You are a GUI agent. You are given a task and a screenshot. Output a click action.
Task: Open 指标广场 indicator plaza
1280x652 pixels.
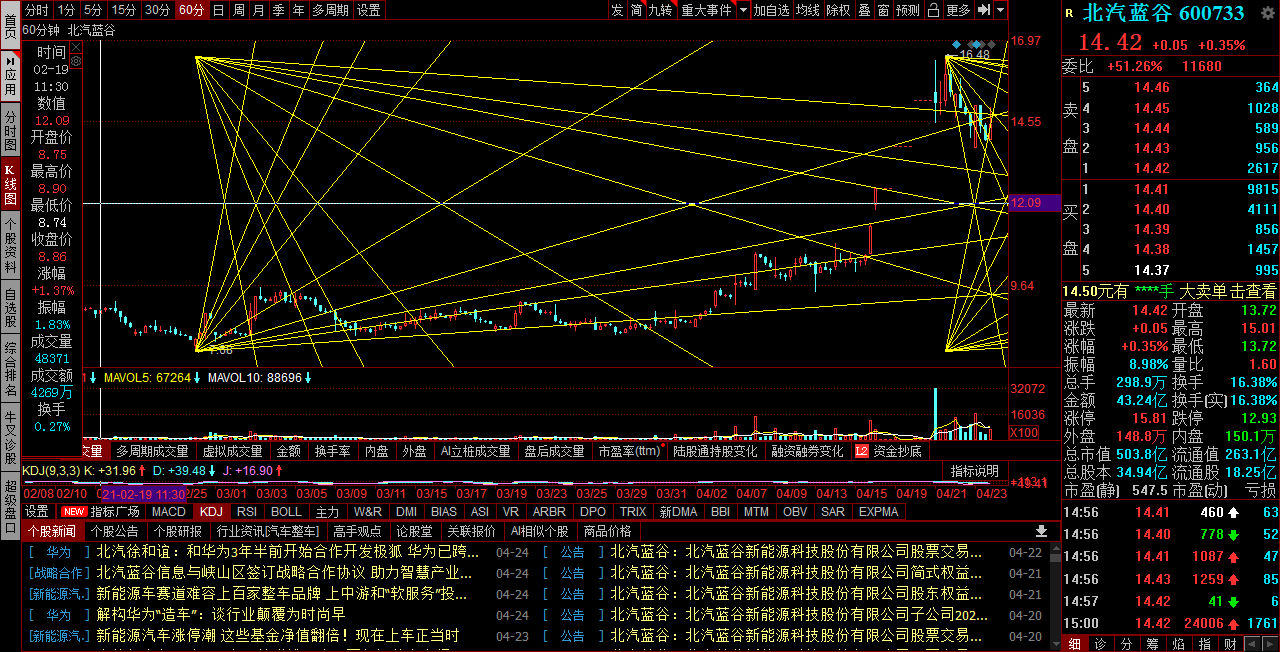point(115,511)
